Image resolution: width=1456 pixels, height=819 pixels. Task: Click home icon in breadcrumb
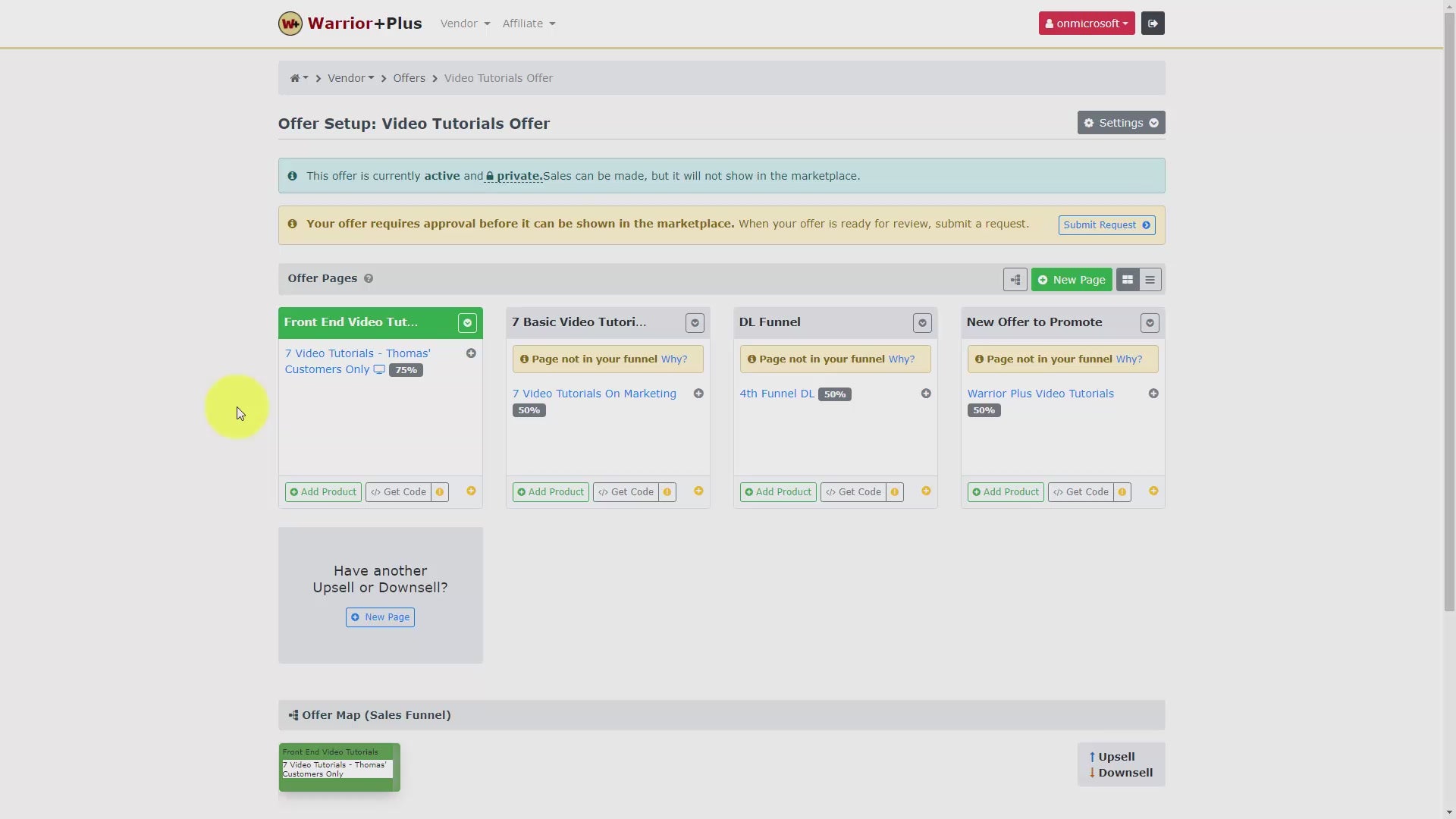[295, 78]
